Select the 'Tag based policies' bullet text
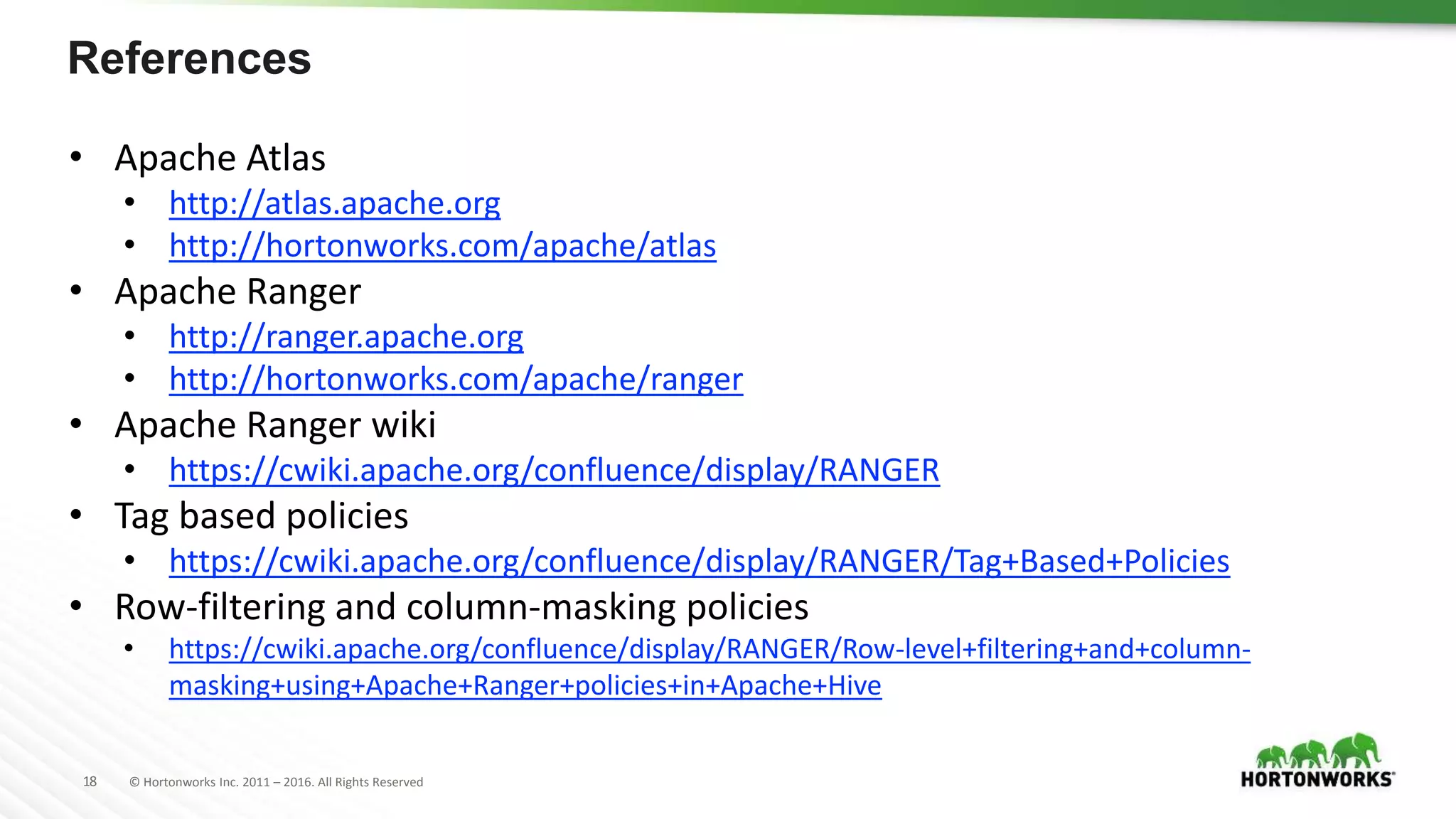Screen dimensions: 1456x819 (x=262, y=516)
